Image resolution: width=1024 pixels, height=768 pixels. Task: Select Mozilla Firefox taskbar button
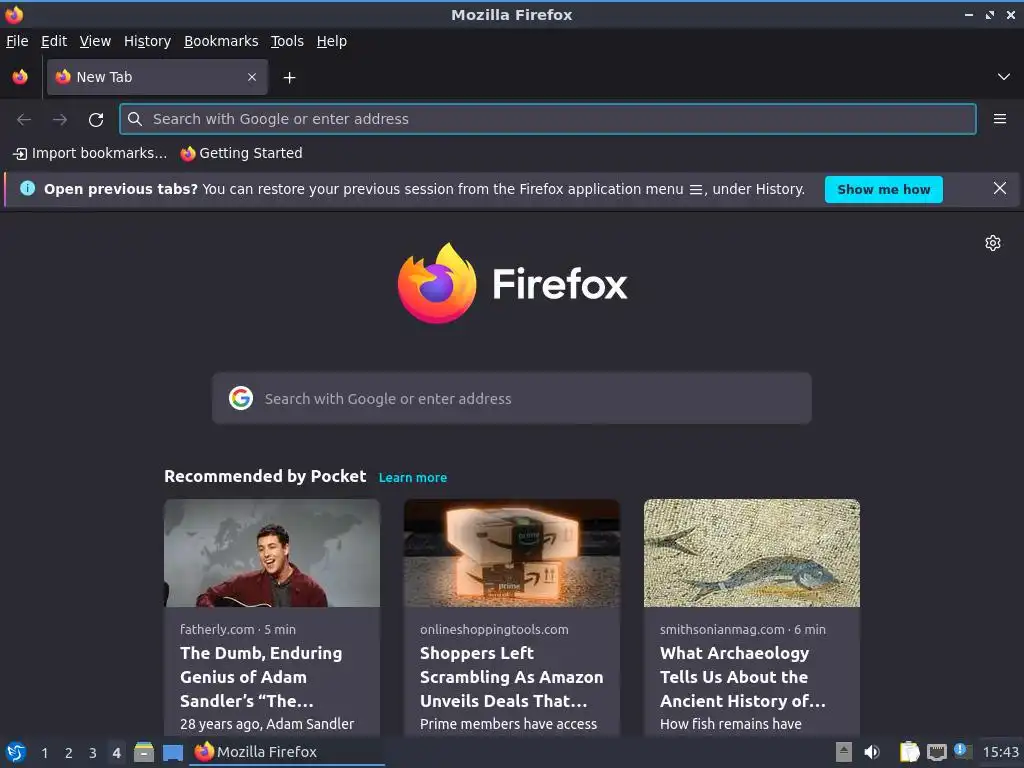click(x=287, y=752)
